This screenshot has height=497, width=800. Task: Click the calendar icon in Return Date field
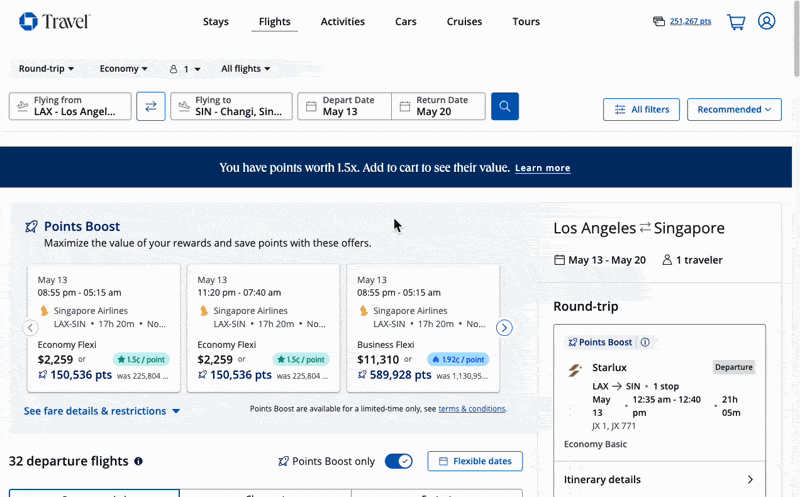405,106
